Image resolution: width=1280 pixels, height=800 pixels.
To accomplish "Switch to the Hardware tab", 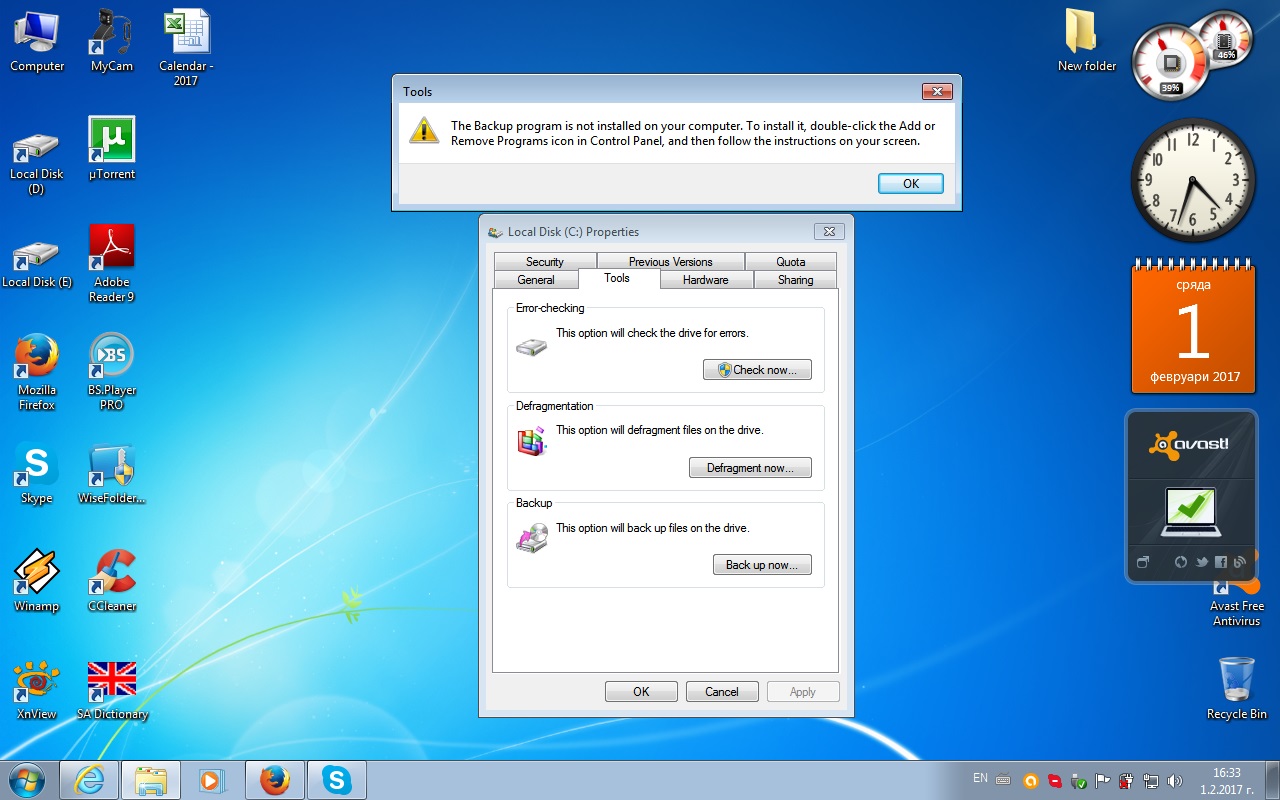I will (706, 280).
